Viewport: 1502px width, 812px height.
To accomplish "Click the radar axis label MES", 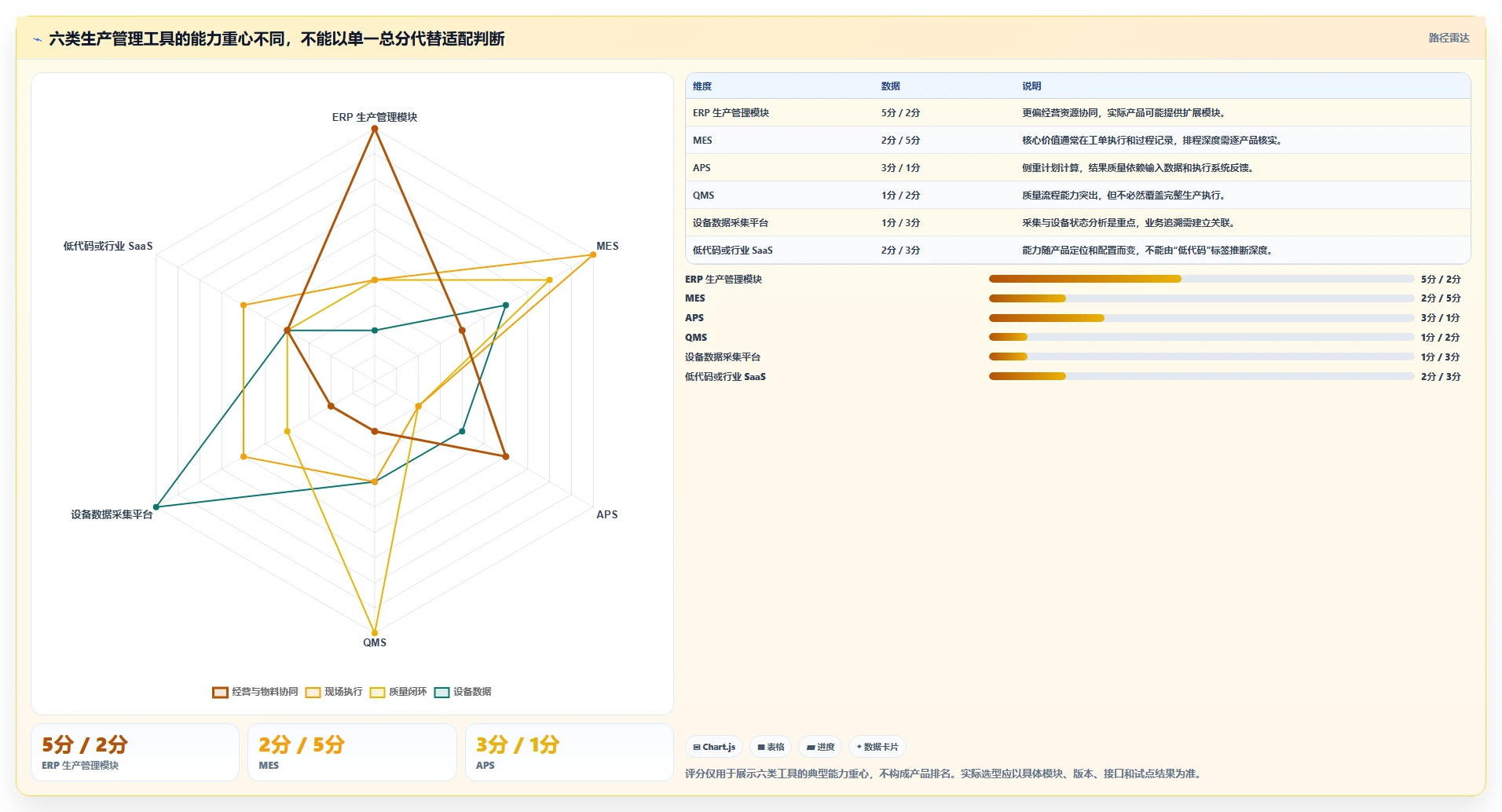I will coord(607,246).
